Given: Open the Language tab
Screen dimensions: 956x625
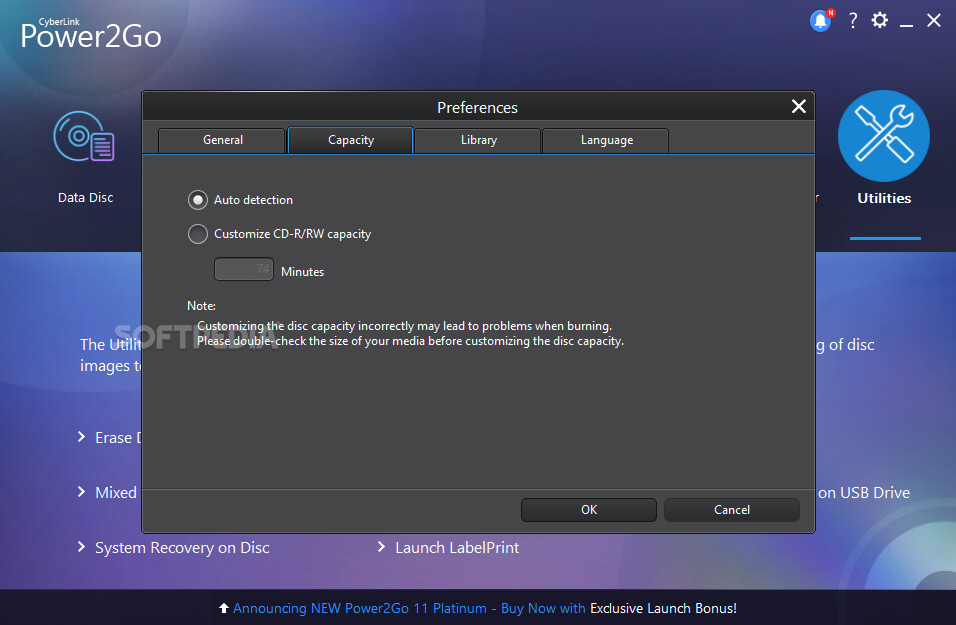Looking at the screenshot, I should tap(606, 140).
